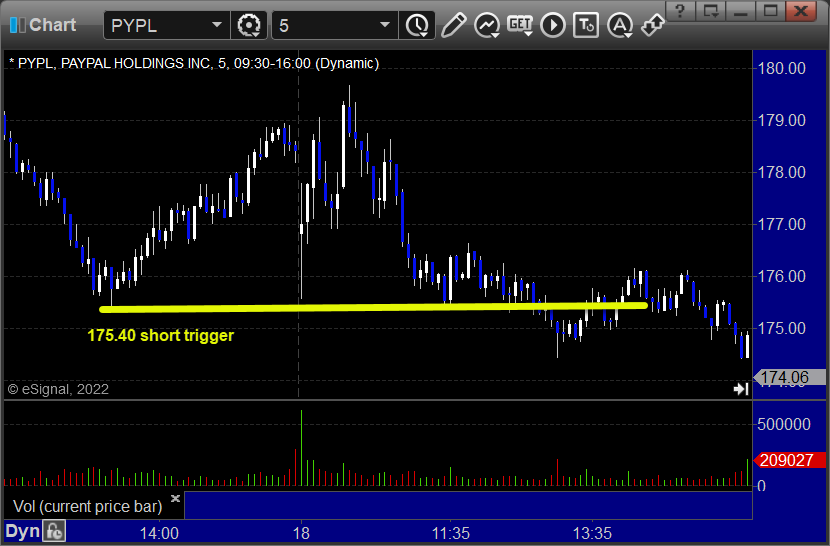
Task: Click the tallest green volume bar
Action: (x=301, y=448)
